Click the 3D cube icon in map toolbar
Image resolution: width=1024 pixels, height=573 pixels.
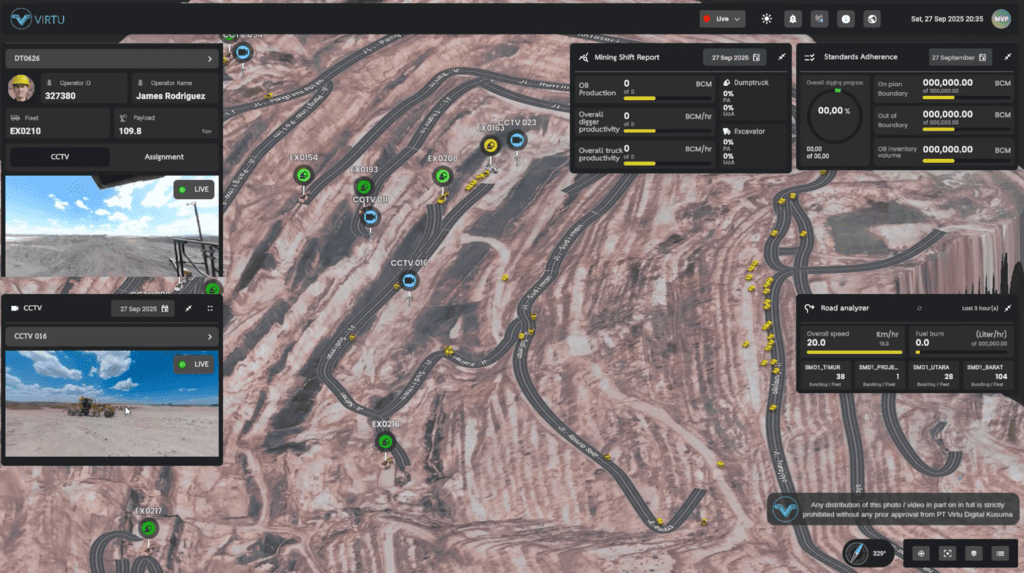coord(972,553)
